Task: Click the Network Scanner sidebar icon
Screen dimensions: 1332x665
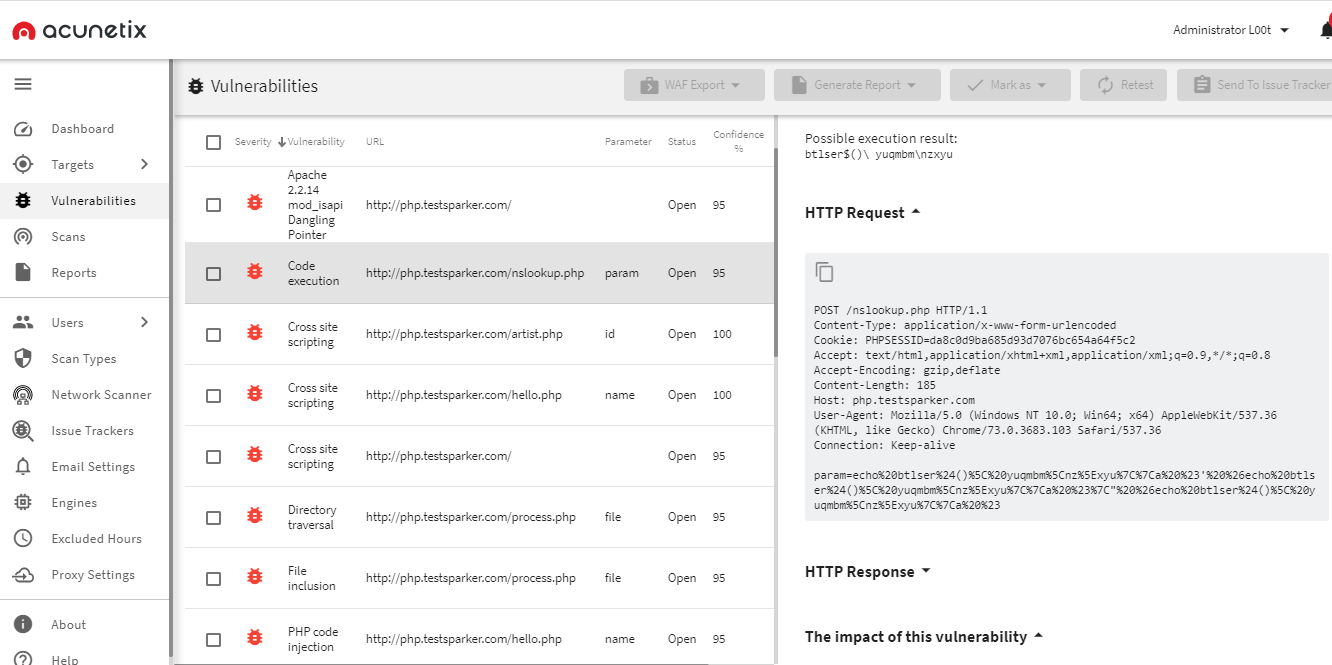Action: tap(23, 395)
